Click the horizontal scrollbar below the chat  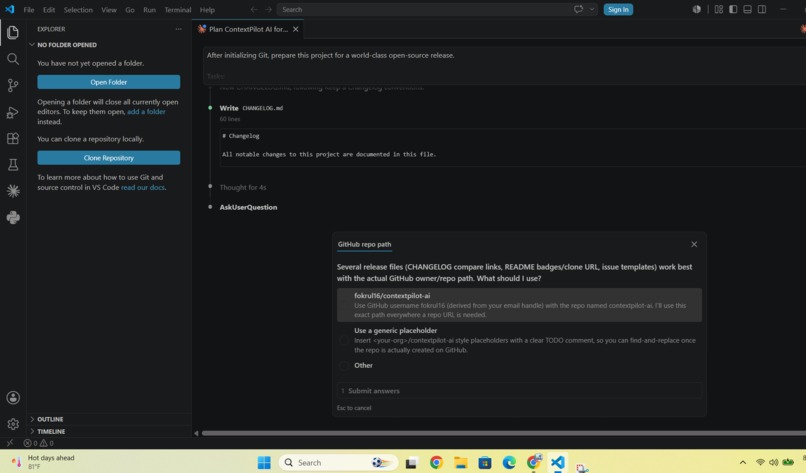(x=504, y=433)
